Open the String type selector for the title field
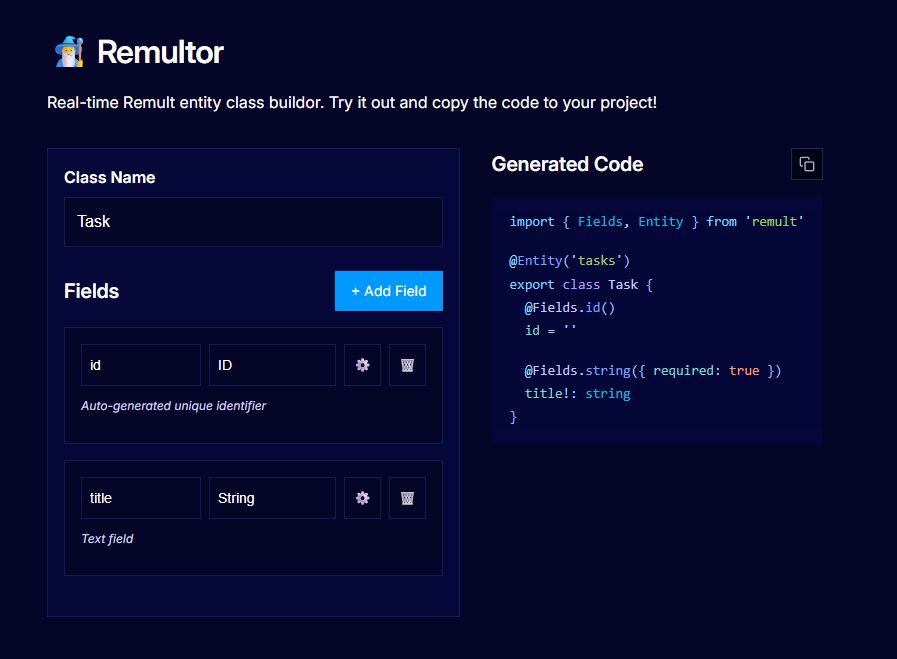This screenshot has width=897, height=659. click(x=271, y=497)
